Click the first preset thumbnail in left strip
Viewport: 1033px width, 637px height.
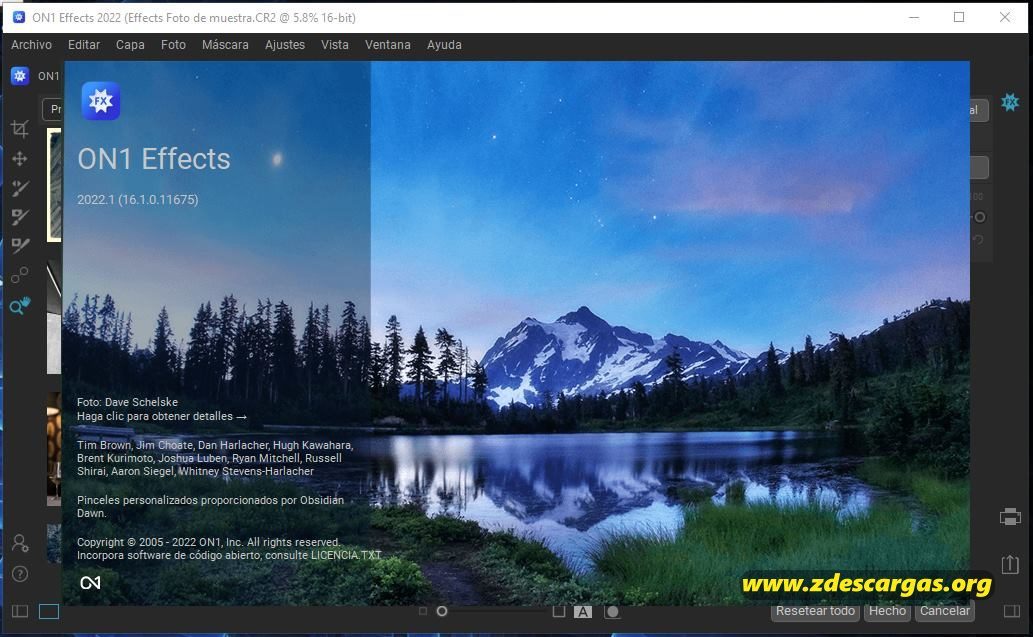click(54, 185)
